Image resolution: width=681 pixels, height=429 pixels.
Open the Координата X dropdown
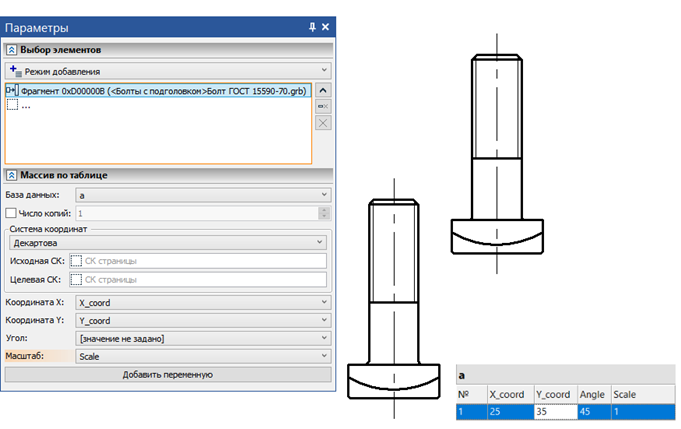click(203, 303)
